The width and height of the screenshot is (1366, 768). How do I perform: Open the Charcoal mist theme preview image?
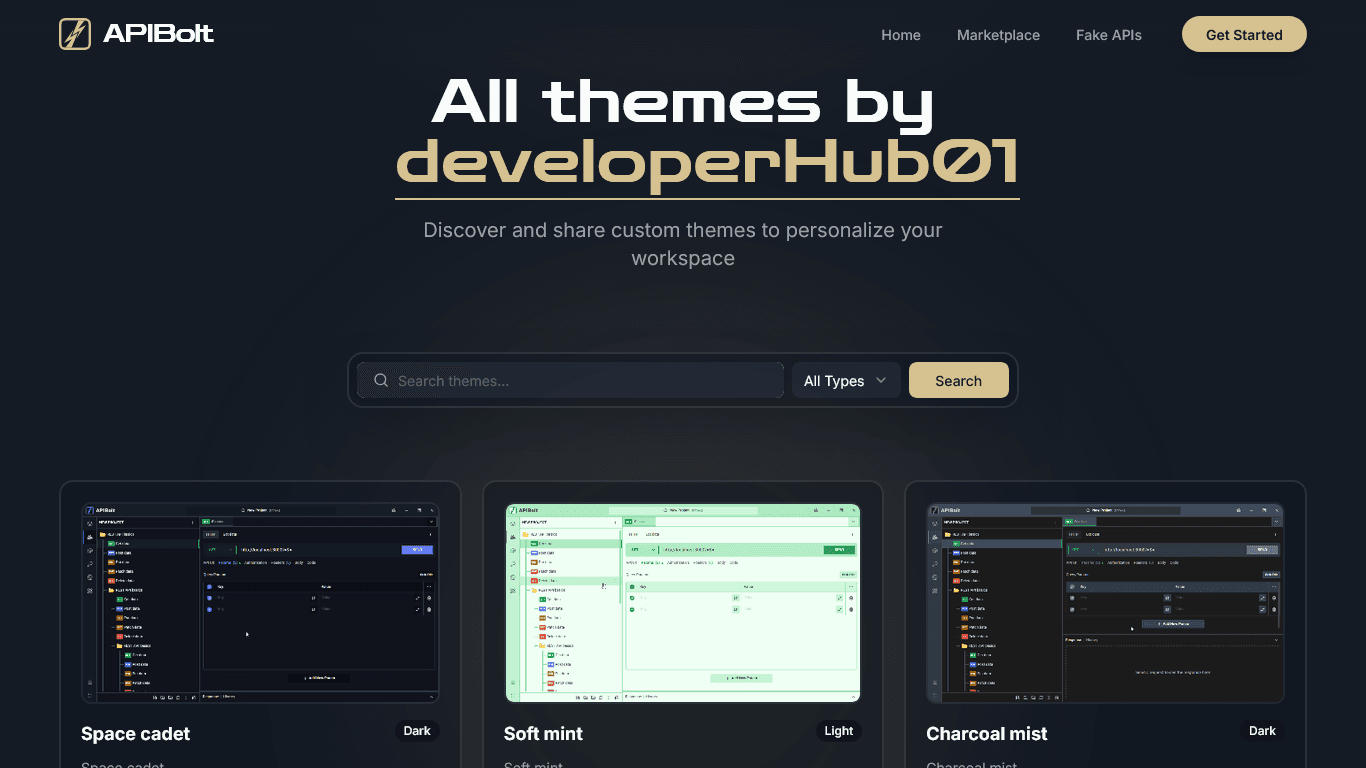pyautogui.click(x=1105, y=603)
